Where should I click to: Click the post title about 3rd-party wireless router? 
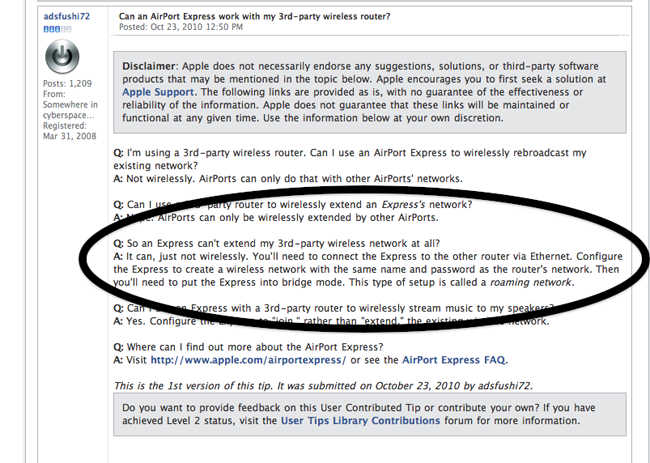coord(255,16)
